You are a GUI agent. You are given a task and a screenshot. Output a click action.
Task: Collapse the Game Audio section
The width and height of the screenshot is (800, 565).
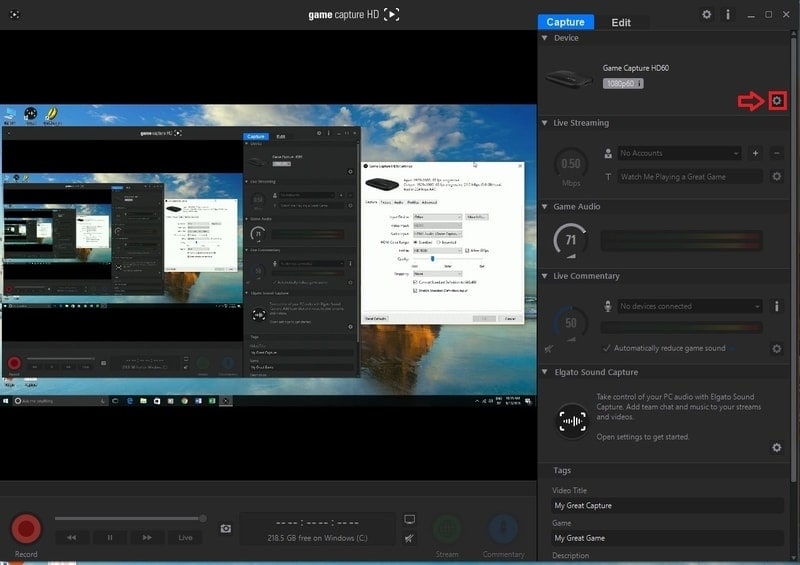(544, 206)
